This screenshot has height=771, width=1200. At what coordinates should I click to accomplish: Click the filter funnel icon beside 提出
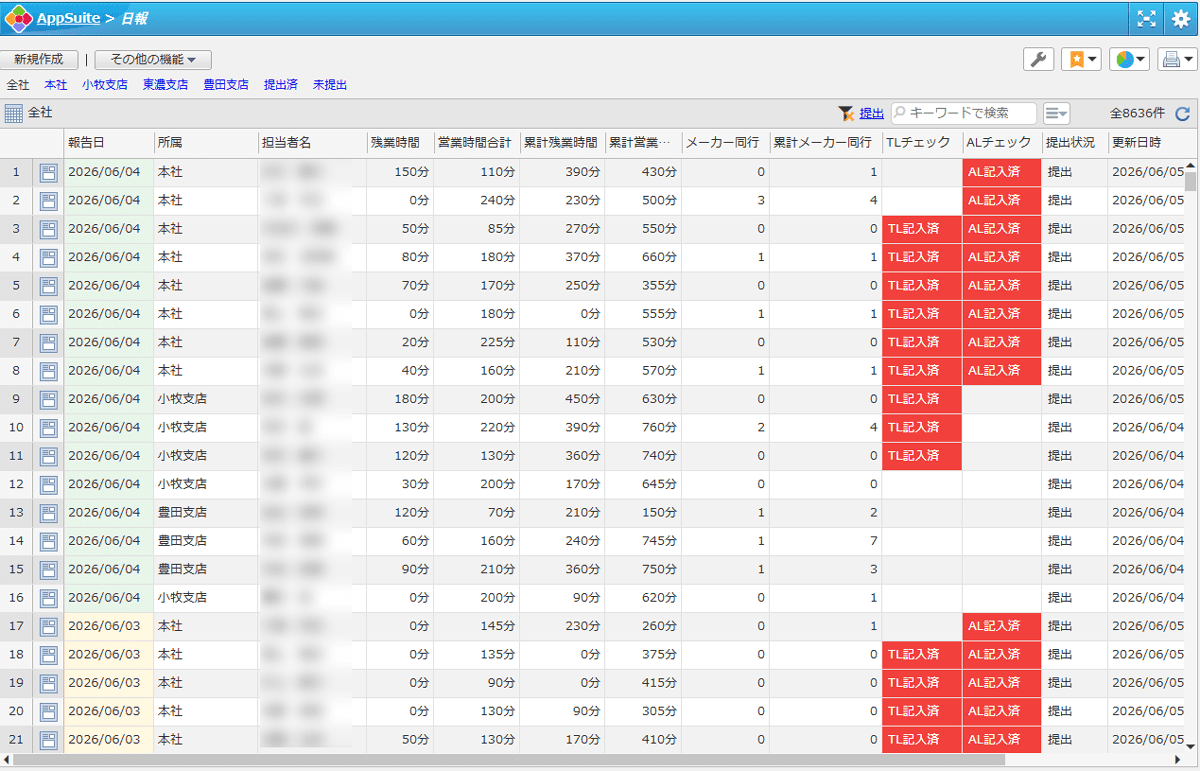846,114
